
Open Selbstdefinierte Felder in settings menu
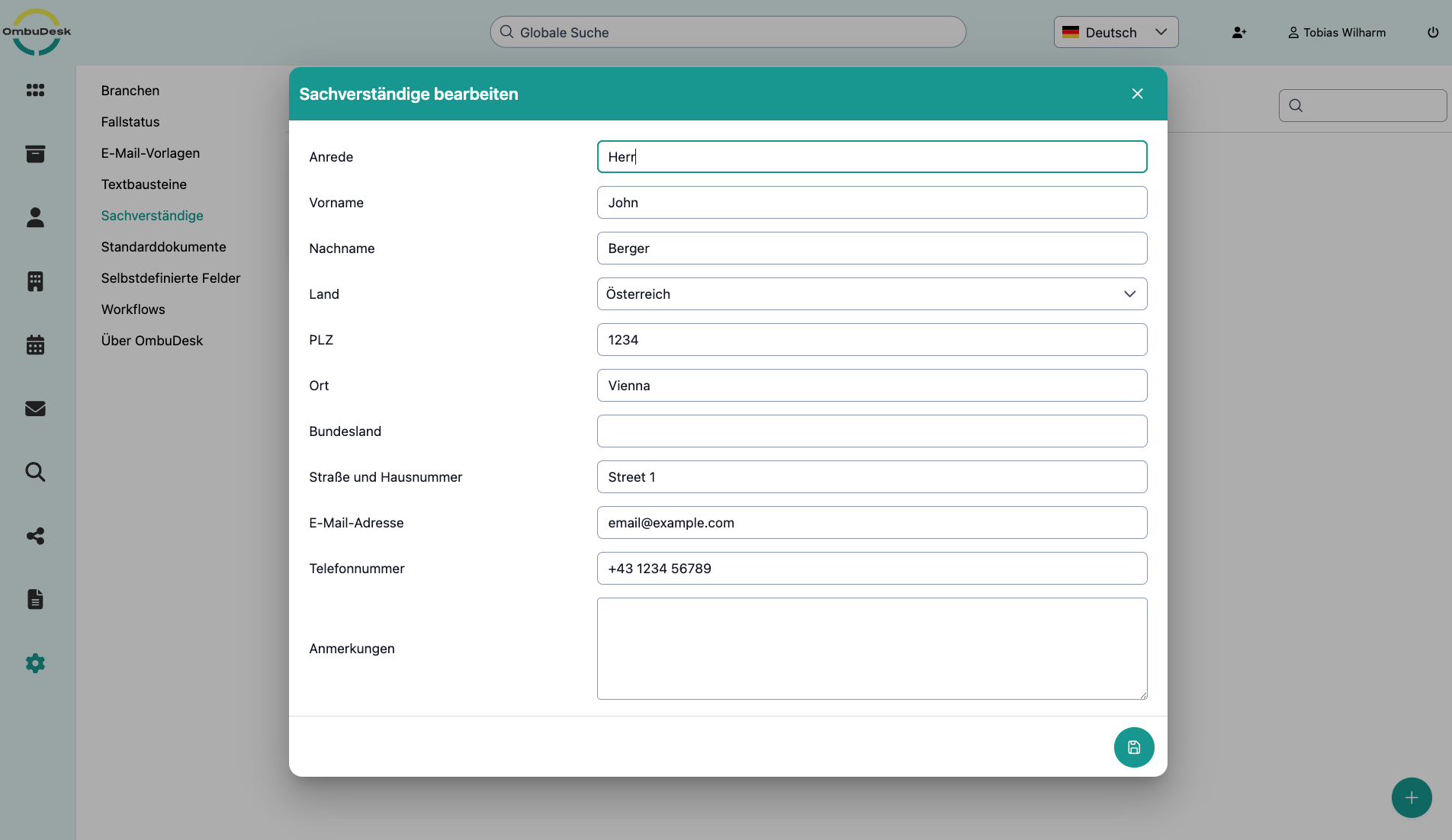click(x=171, y=278)
